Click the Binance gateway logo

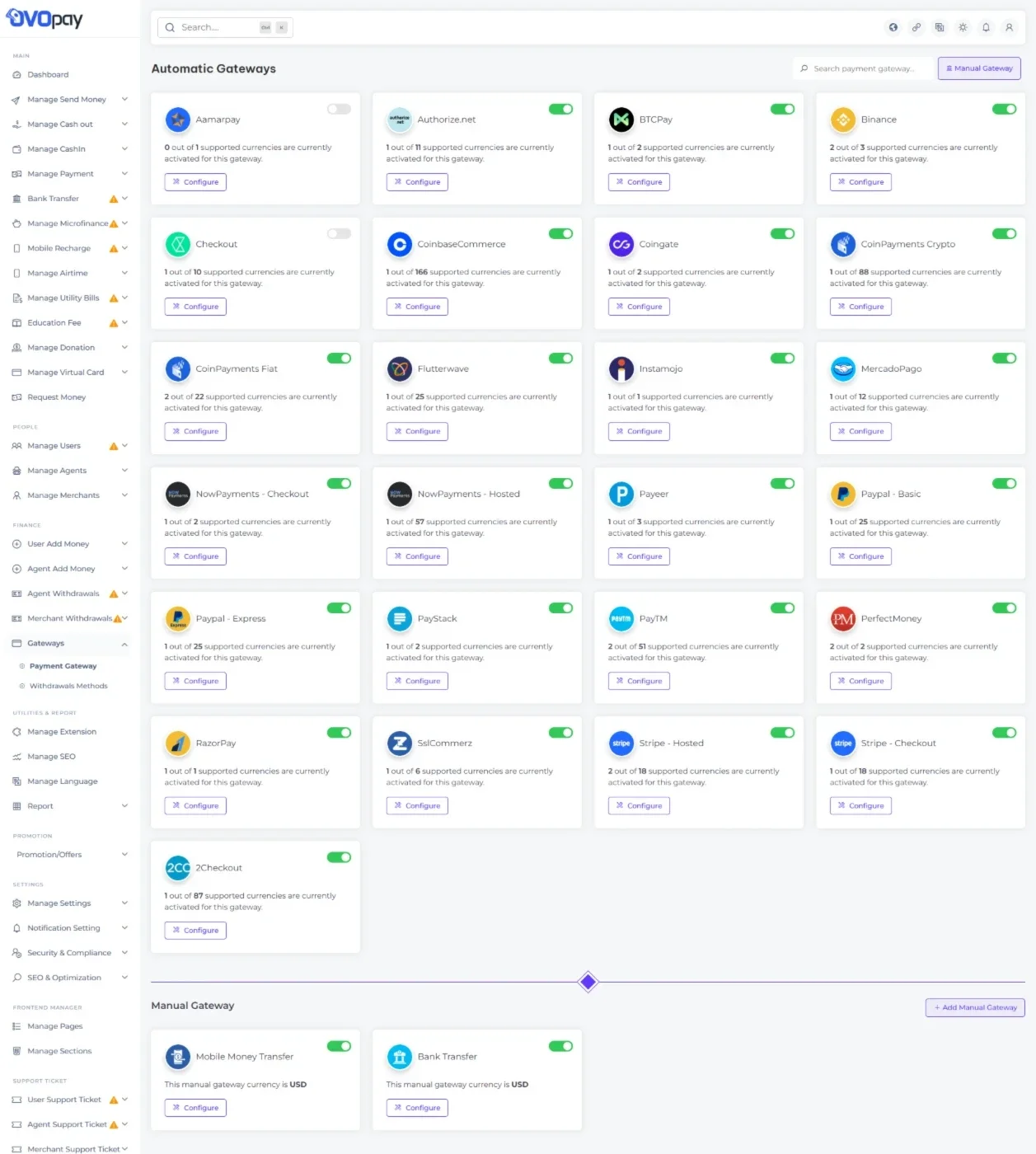(843, 120)
